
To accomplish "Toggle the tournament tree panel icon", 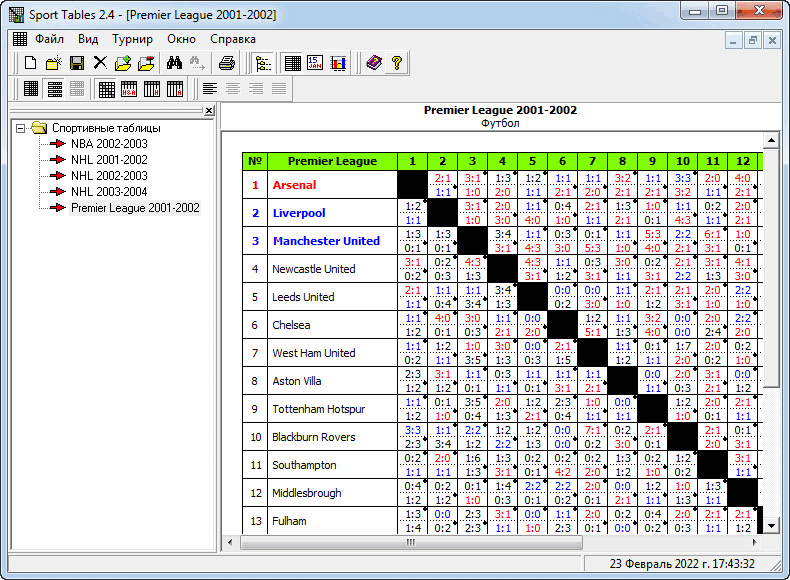I will [264, 63].
